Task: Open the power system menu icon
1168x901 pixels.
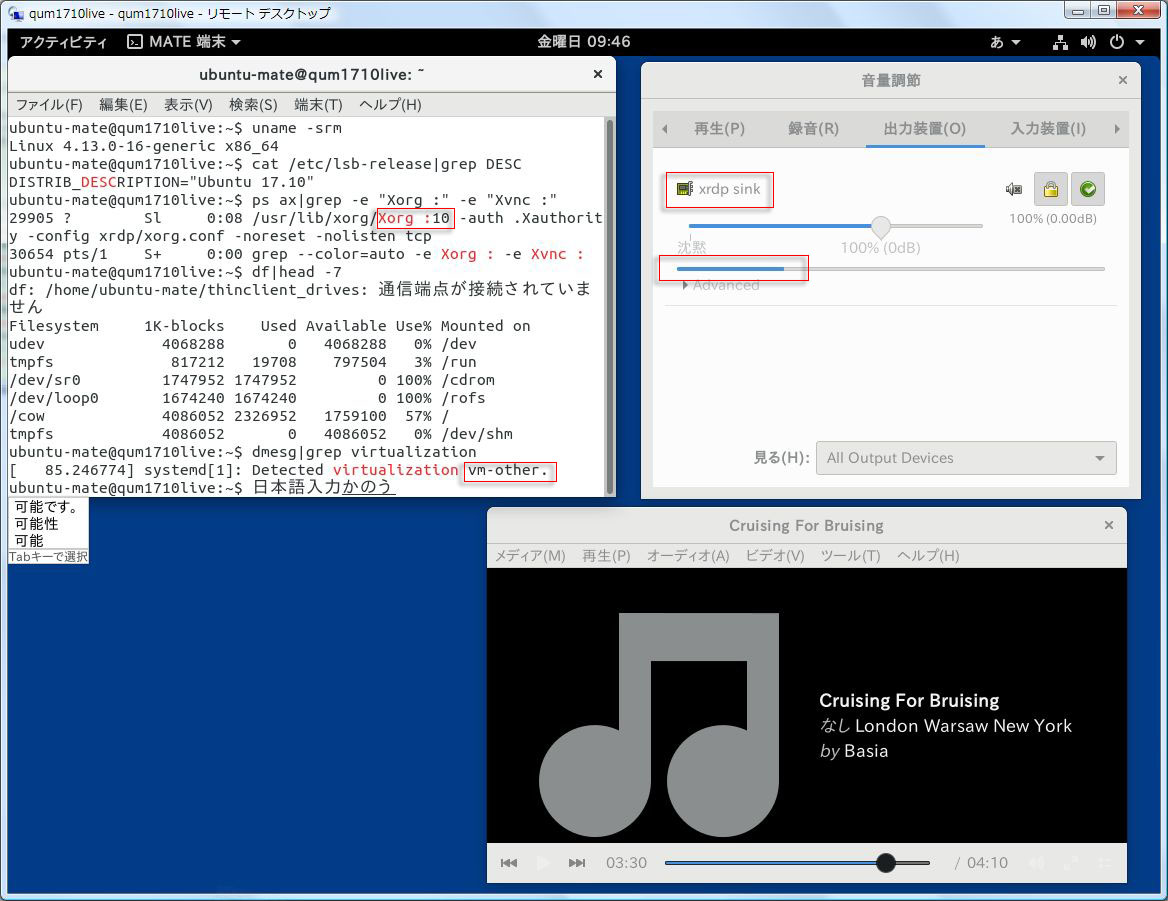Action: (1117, 42)
